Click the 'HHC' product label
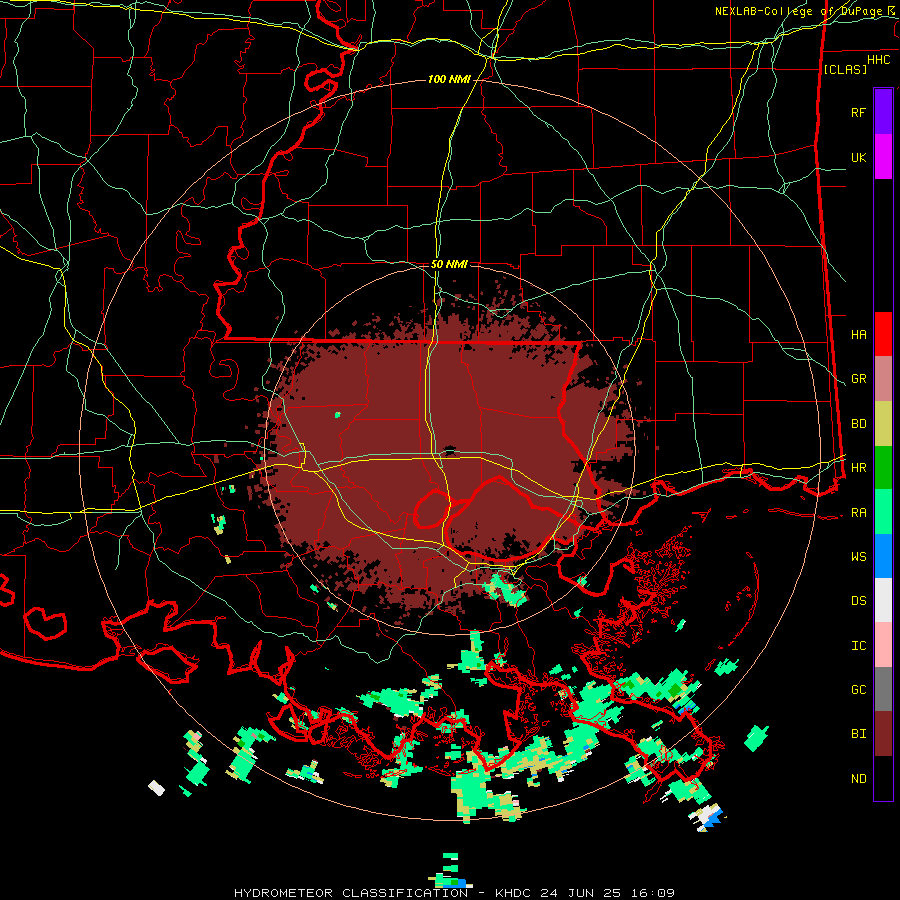Image resolution: width=900 pixels, height=900 pixels. click(x=879, y=60)
